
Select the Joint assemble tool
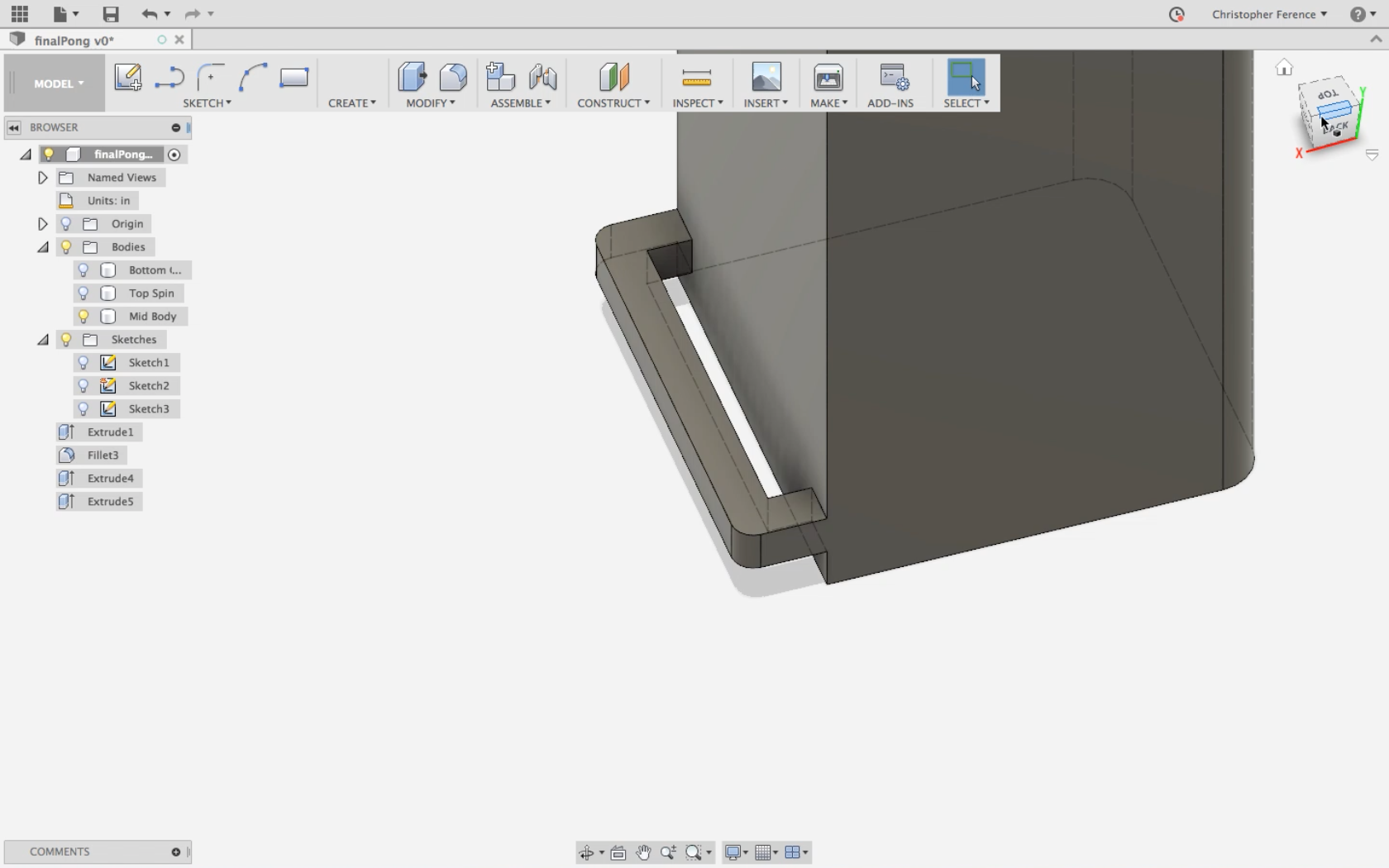pyautogui.click(x=542, y=77)
